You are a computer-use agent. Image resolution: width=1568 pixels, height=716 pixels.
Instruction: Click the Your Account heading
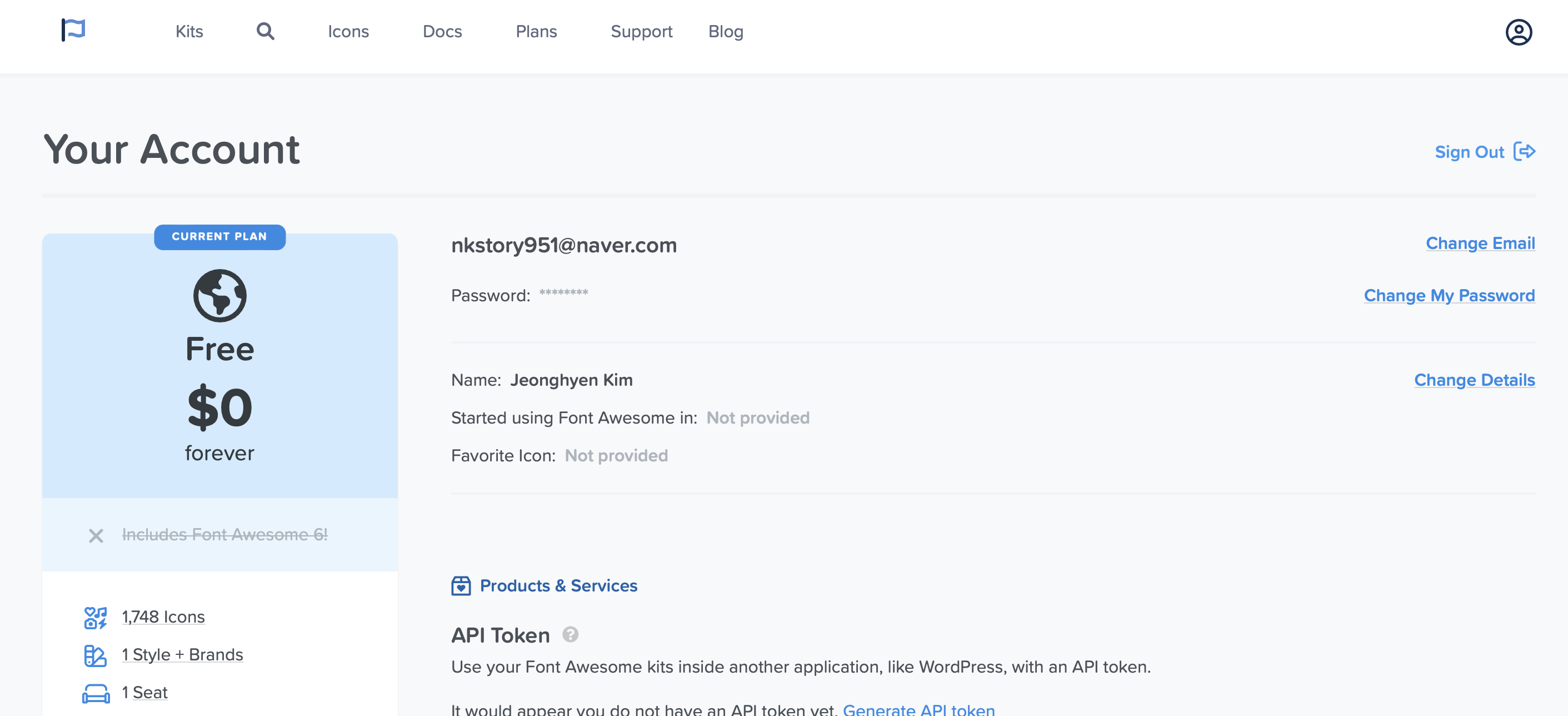pos(171,149)
